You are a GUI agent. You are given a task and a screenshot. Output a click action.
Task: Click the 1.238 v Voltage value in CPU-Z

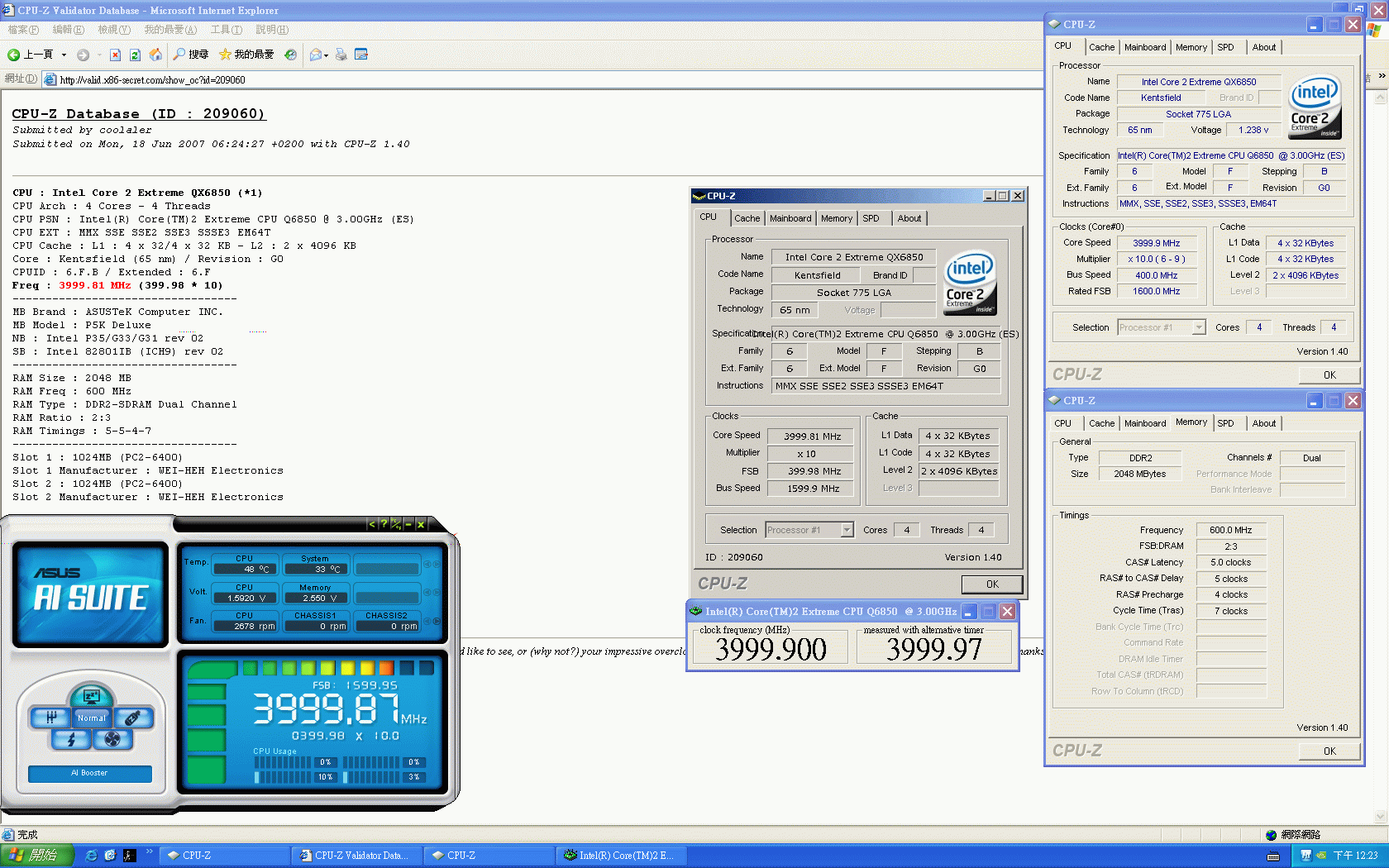1253,130
